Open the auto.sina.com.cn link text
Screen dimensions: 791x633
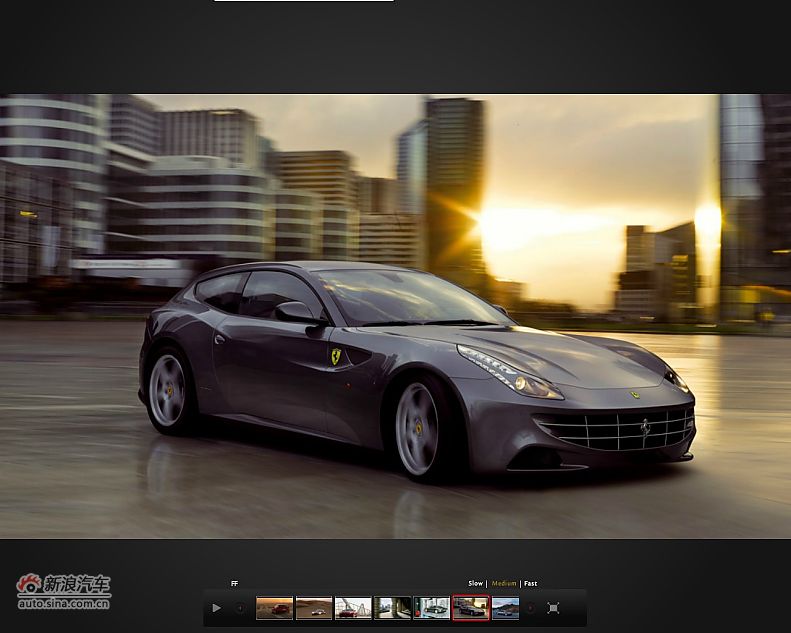(x=64, y=603)
